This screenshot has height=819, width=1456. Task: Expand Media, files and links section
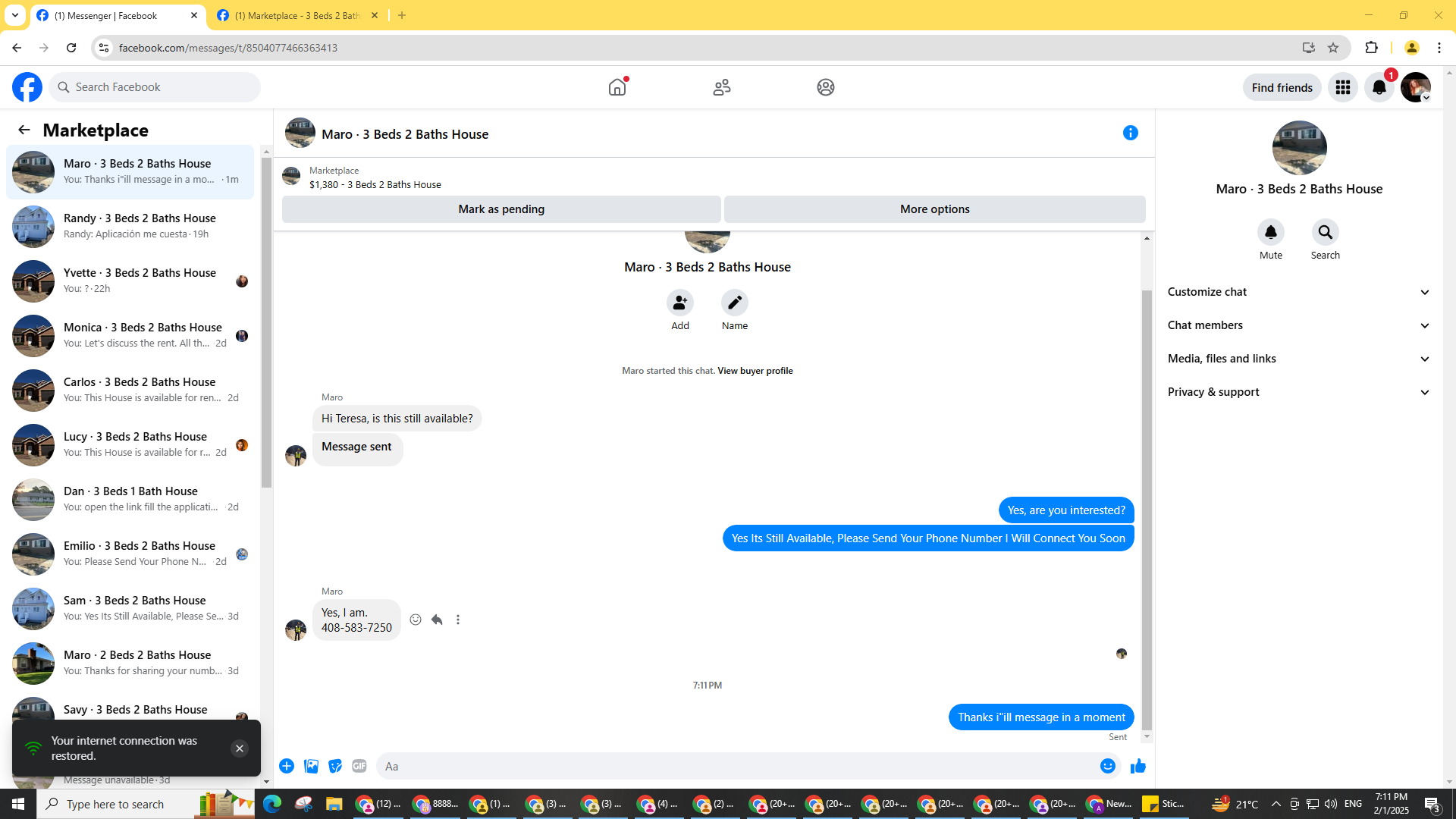tap(1298, 359)
